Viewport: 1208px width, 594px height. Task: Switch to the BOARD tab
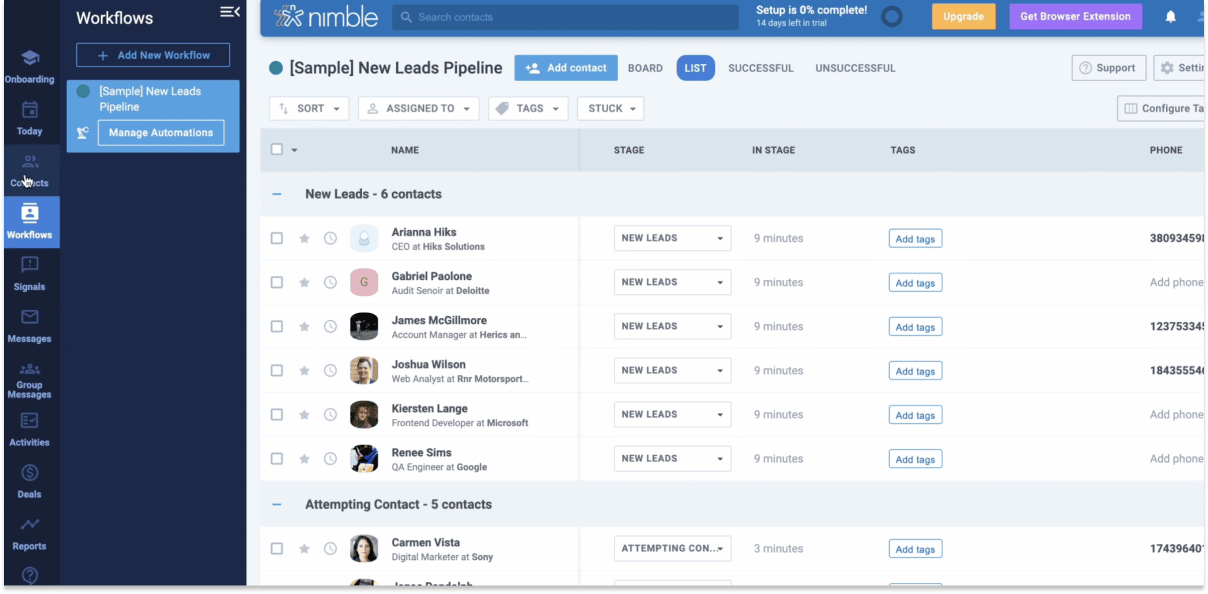(645, 67)
